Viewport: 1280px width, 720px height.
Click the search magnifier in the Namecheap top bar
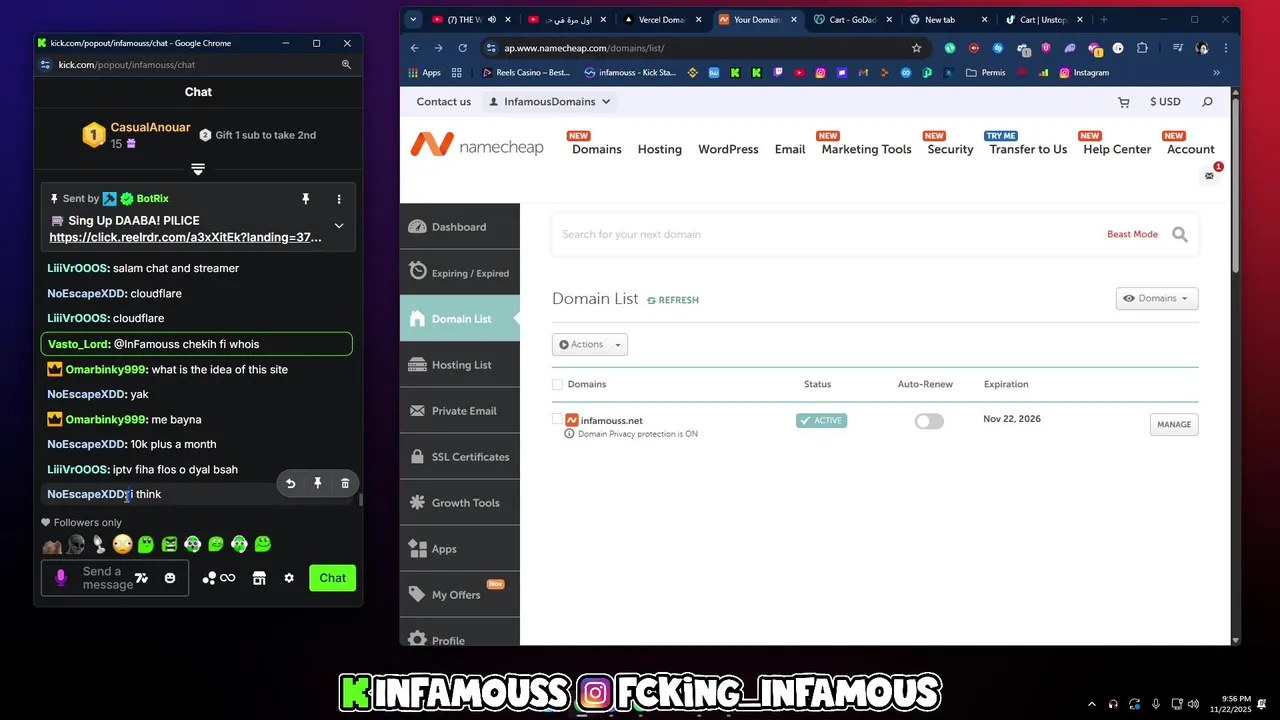point(1207,102)
